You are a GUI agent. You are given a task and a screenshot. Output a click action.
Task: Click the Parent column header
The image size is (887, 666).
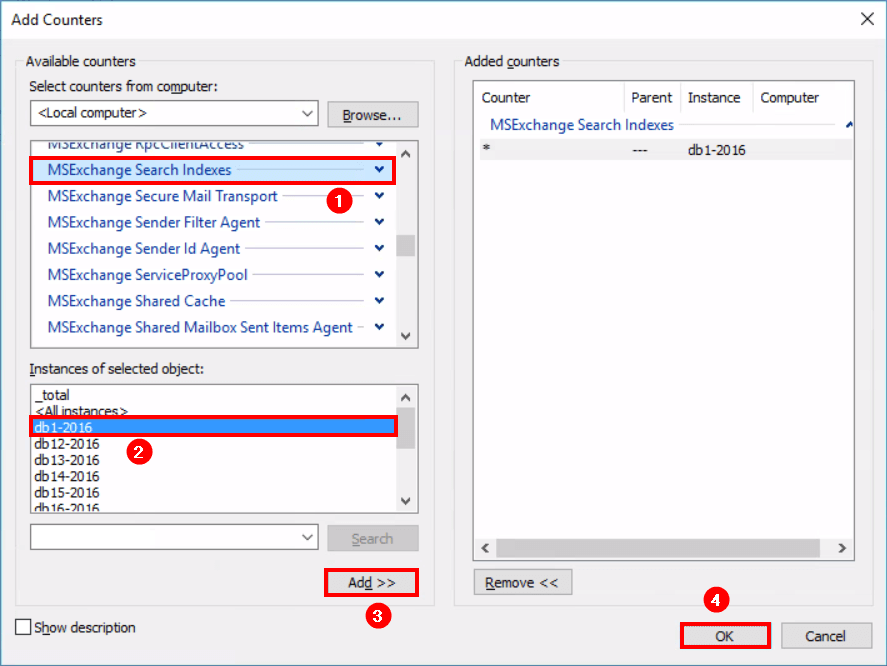pyautogui.click(x=652, y=98)
